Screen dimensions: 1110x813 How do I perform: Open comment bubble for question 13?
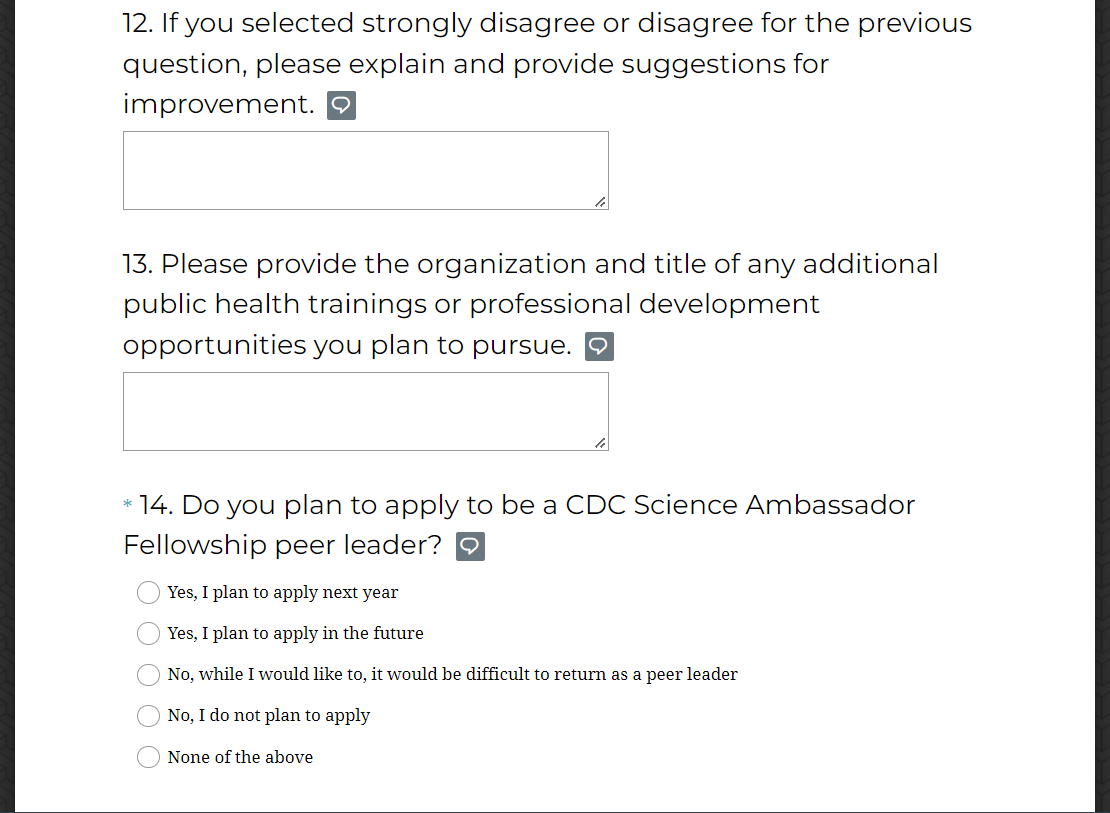tap(598, 346)
